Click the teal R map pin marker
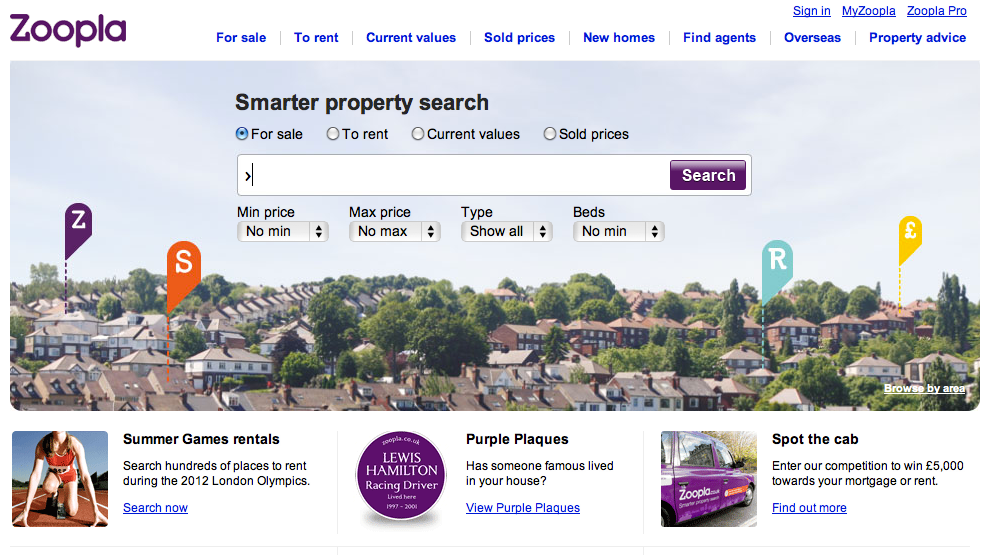The height and width of the screenshot is (555, 983). 777,262
